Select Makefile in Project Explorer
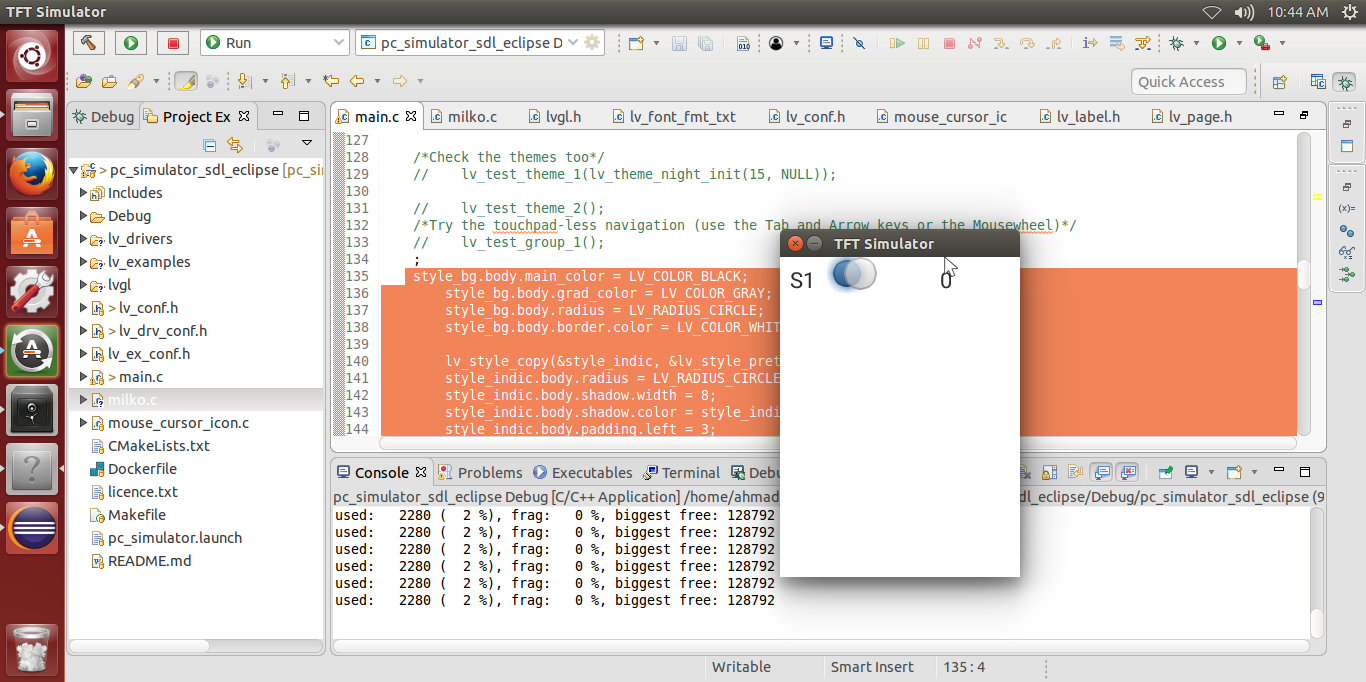This screenshot has width=1366, height=682. (136, 514)
